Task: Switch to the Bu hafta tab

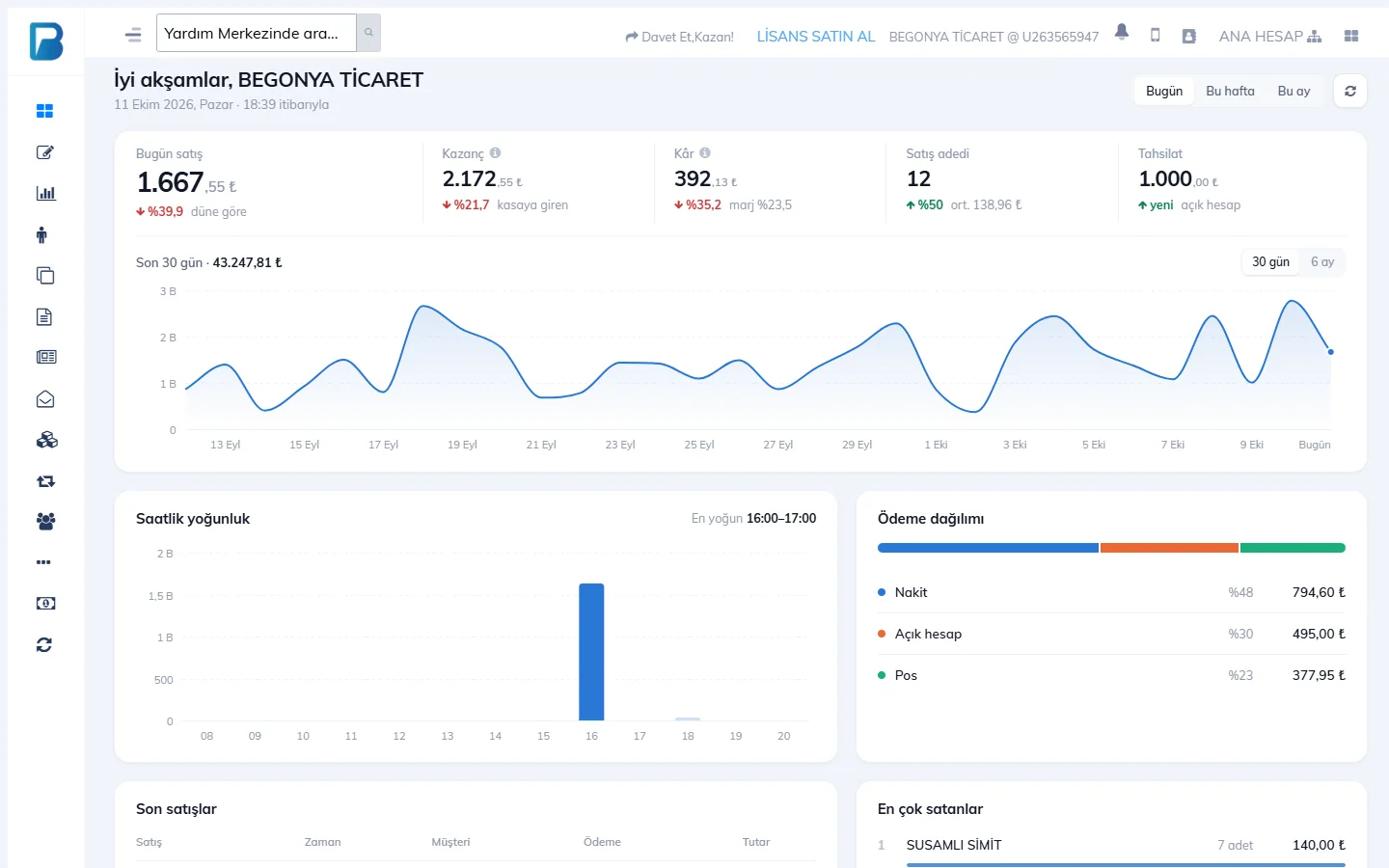Action: pyautogui.click(x=1230, y=91)
